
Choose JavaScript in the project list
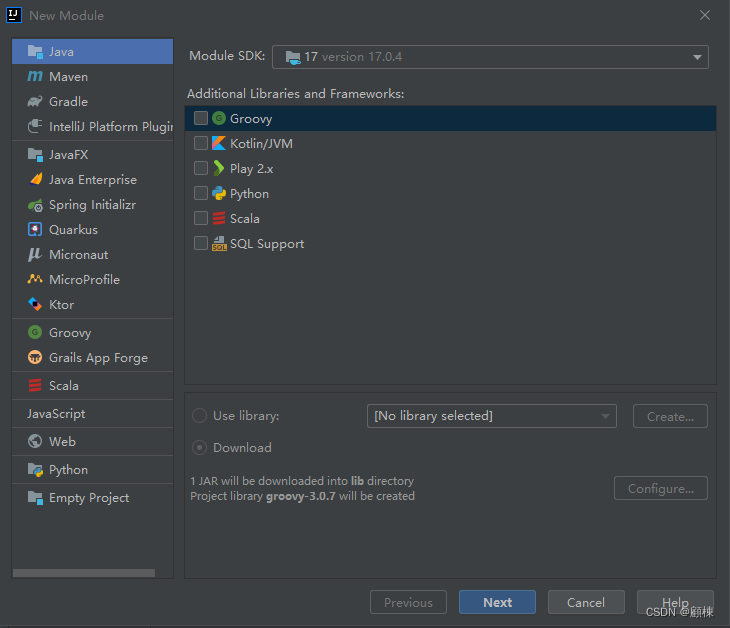pyautogui.click(x=93, y=413)
